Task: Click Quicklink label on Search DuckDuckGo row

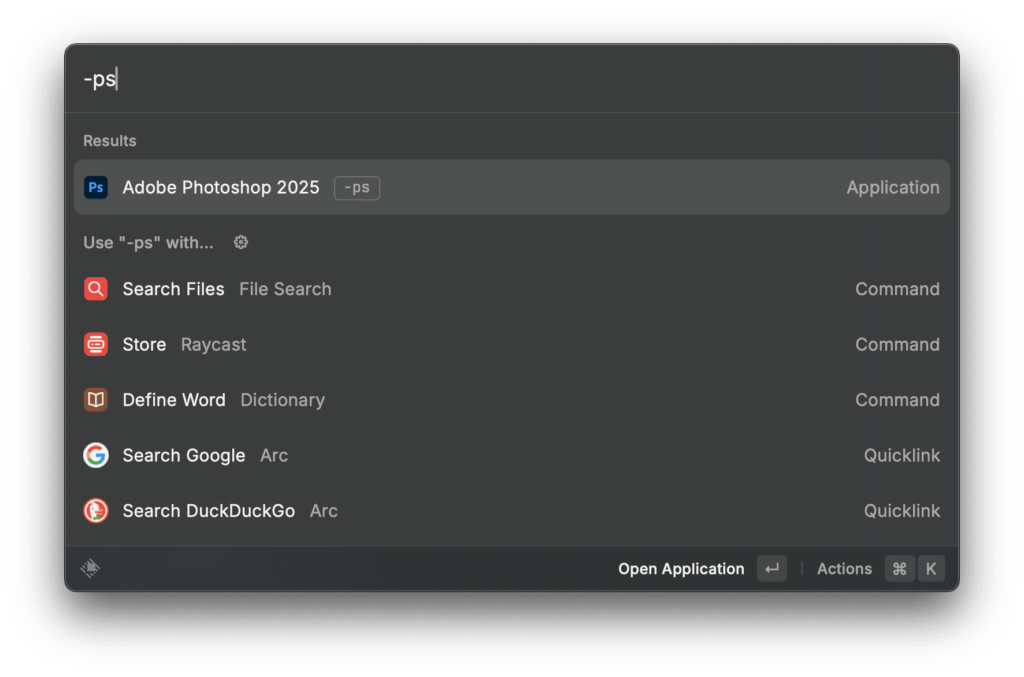Action: coord(902,511)
